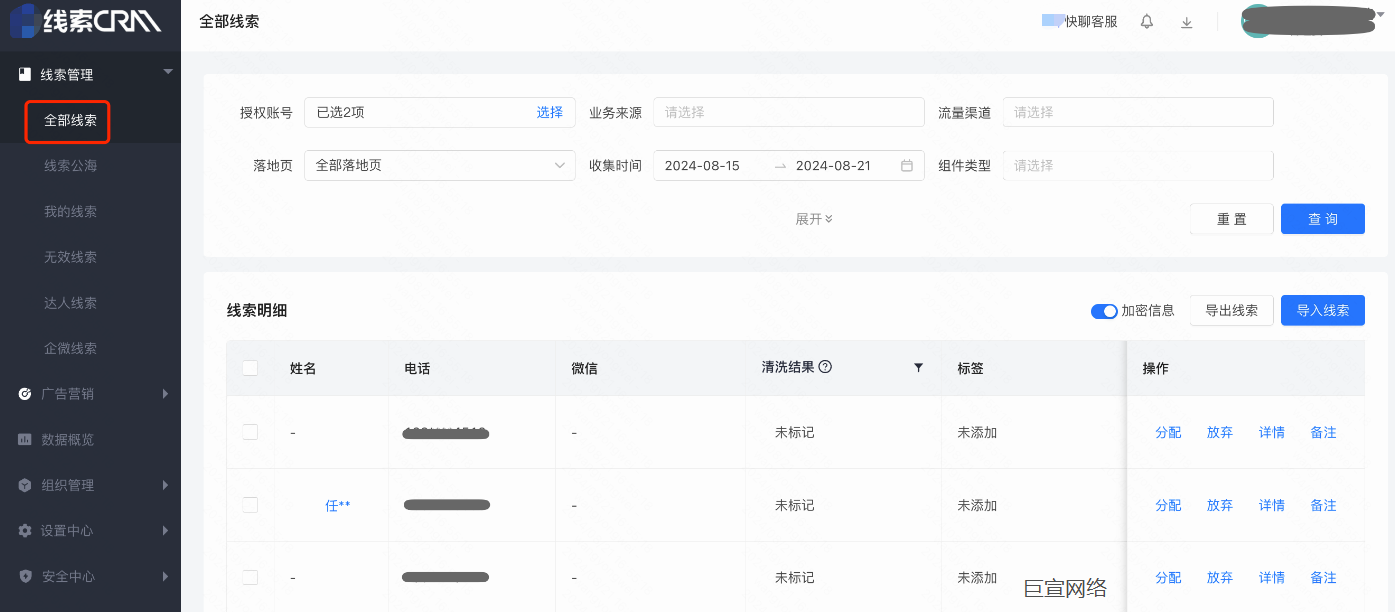Open 线索公海 in the sidebar

click(70, 166)
